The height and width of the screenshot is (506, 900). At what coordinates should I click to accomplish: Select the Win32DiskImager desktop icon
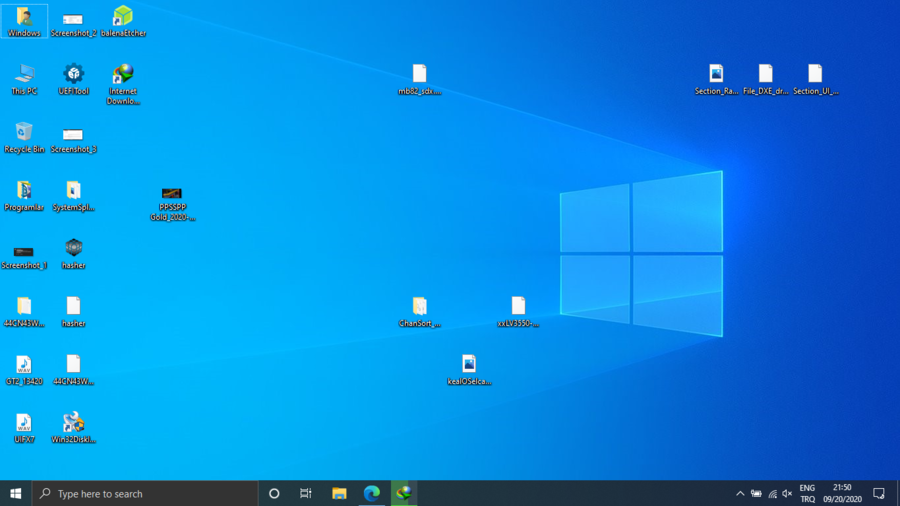coord(73,423)
